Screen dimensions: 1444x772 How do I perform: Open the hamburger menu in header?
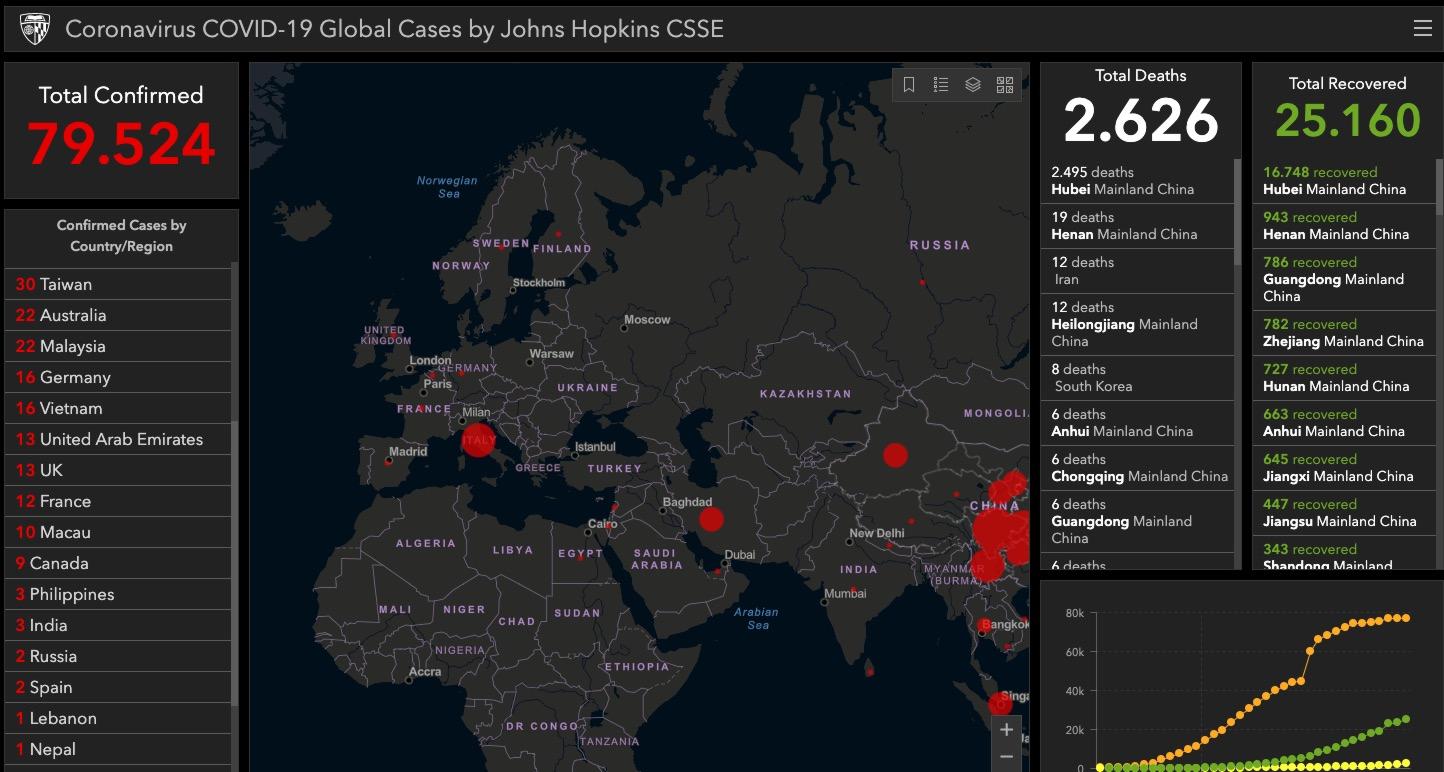1422,29
